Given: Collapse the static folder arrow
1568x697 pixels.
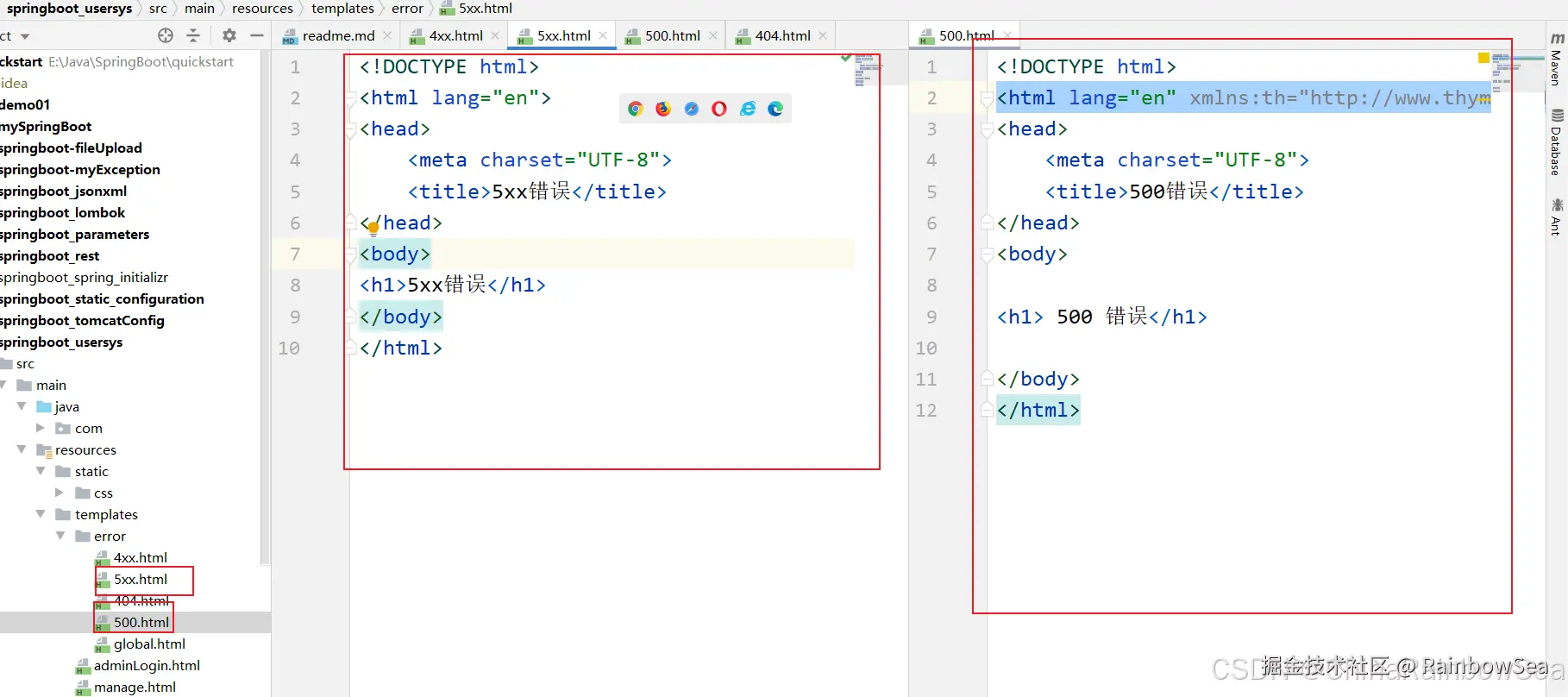Looking at the screenshot, I should [41, 471].
